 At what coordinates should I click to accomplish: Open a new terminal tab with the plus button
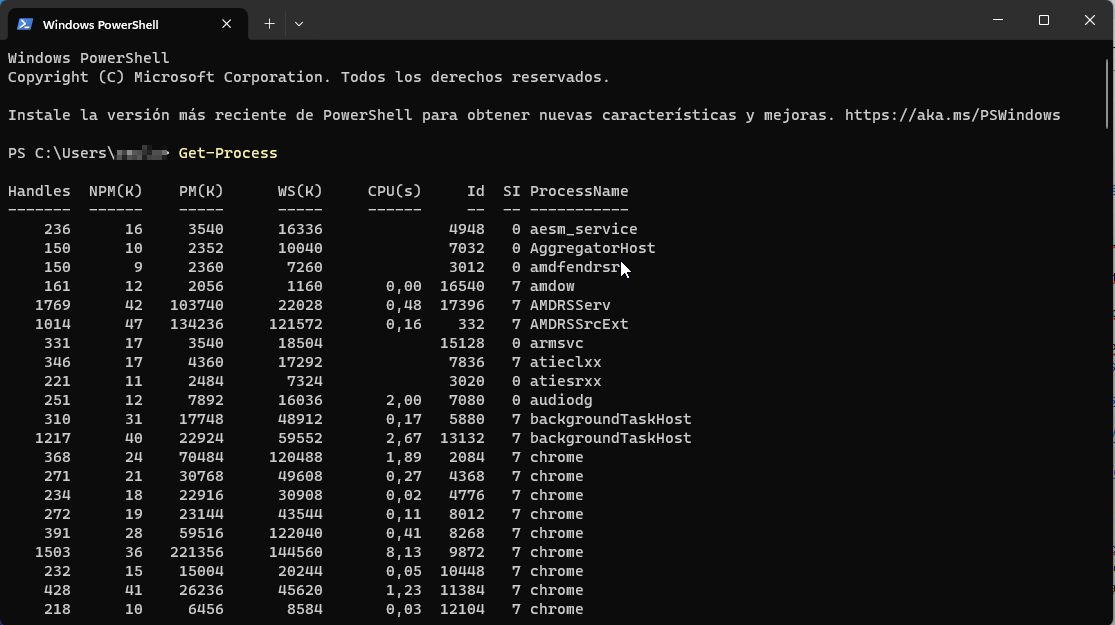click(x=268, y=23)
